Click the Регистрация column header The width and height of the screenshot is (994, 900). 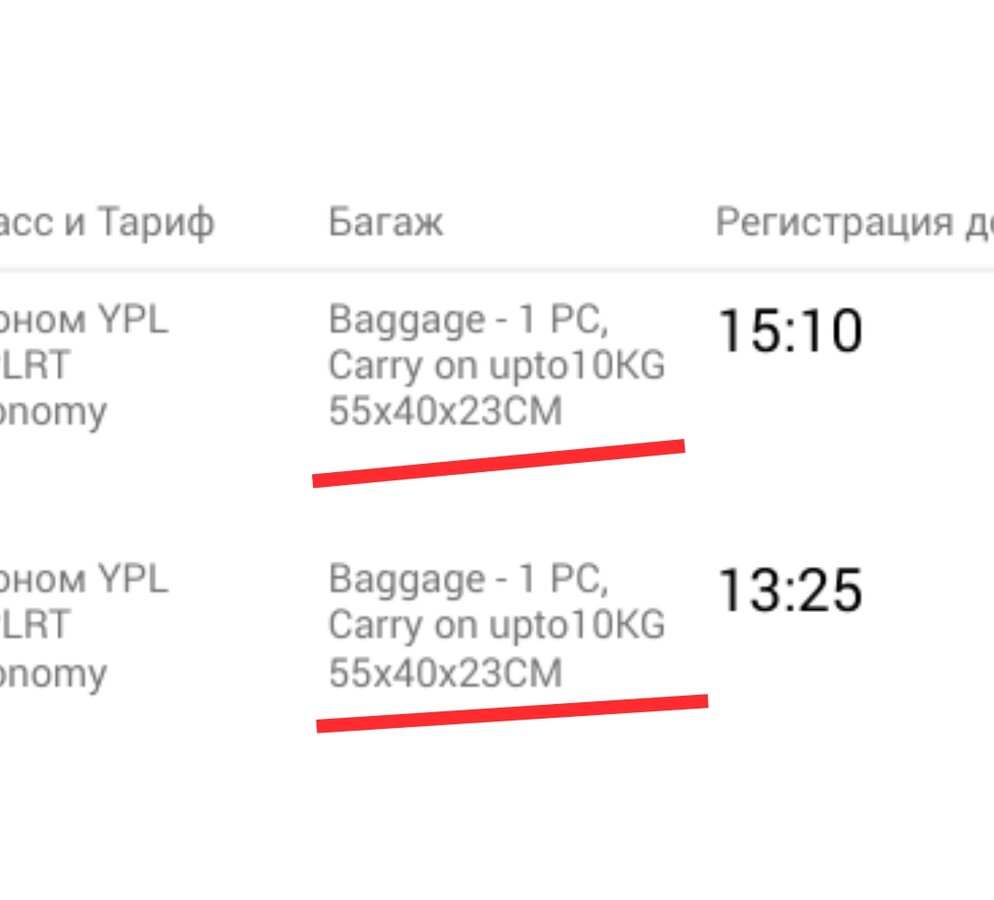[x=855, y=223]
